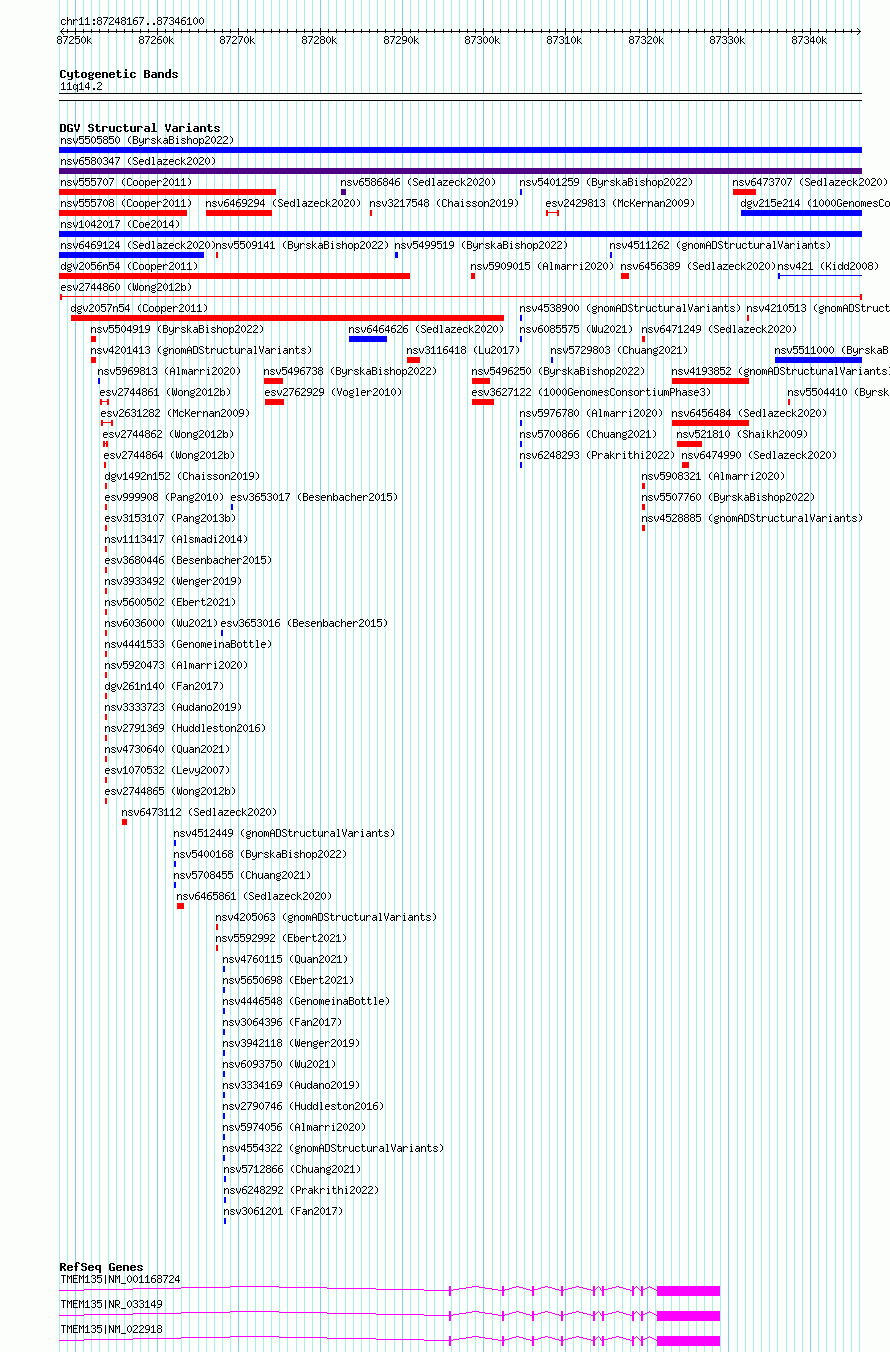
Task: Select nsv3061201 (Fan2017) label
Action: (282, 1211)
